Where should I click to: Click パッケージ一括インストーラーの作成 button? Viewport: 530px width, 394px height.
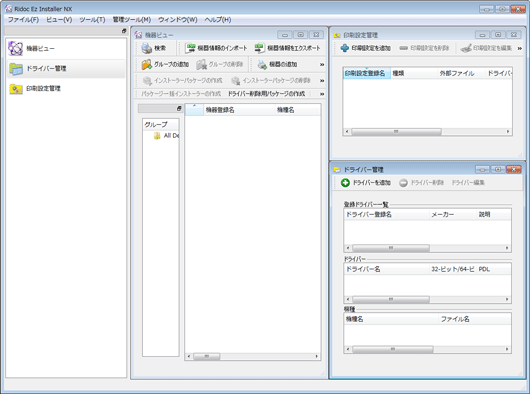(x=181, y=94)
